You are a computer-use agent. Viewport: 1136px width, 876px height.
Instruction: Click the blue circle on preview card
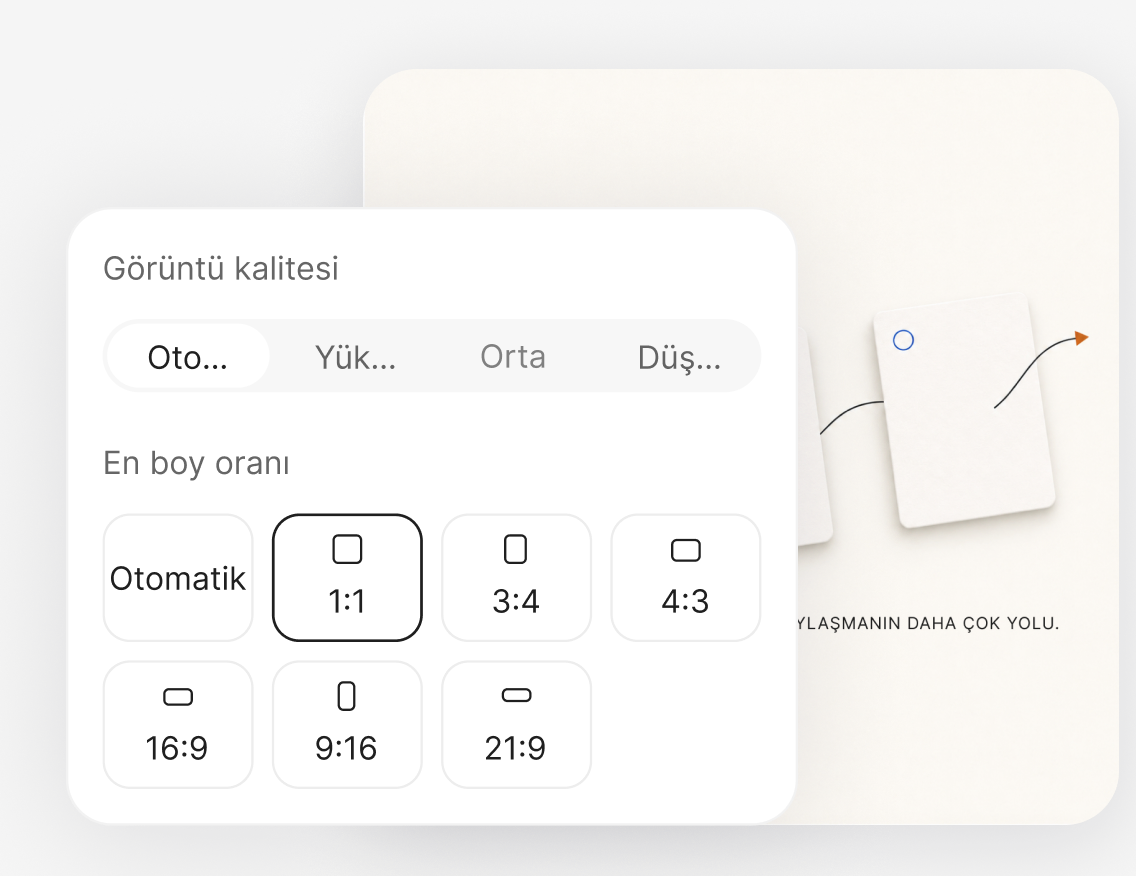point(903,340)
